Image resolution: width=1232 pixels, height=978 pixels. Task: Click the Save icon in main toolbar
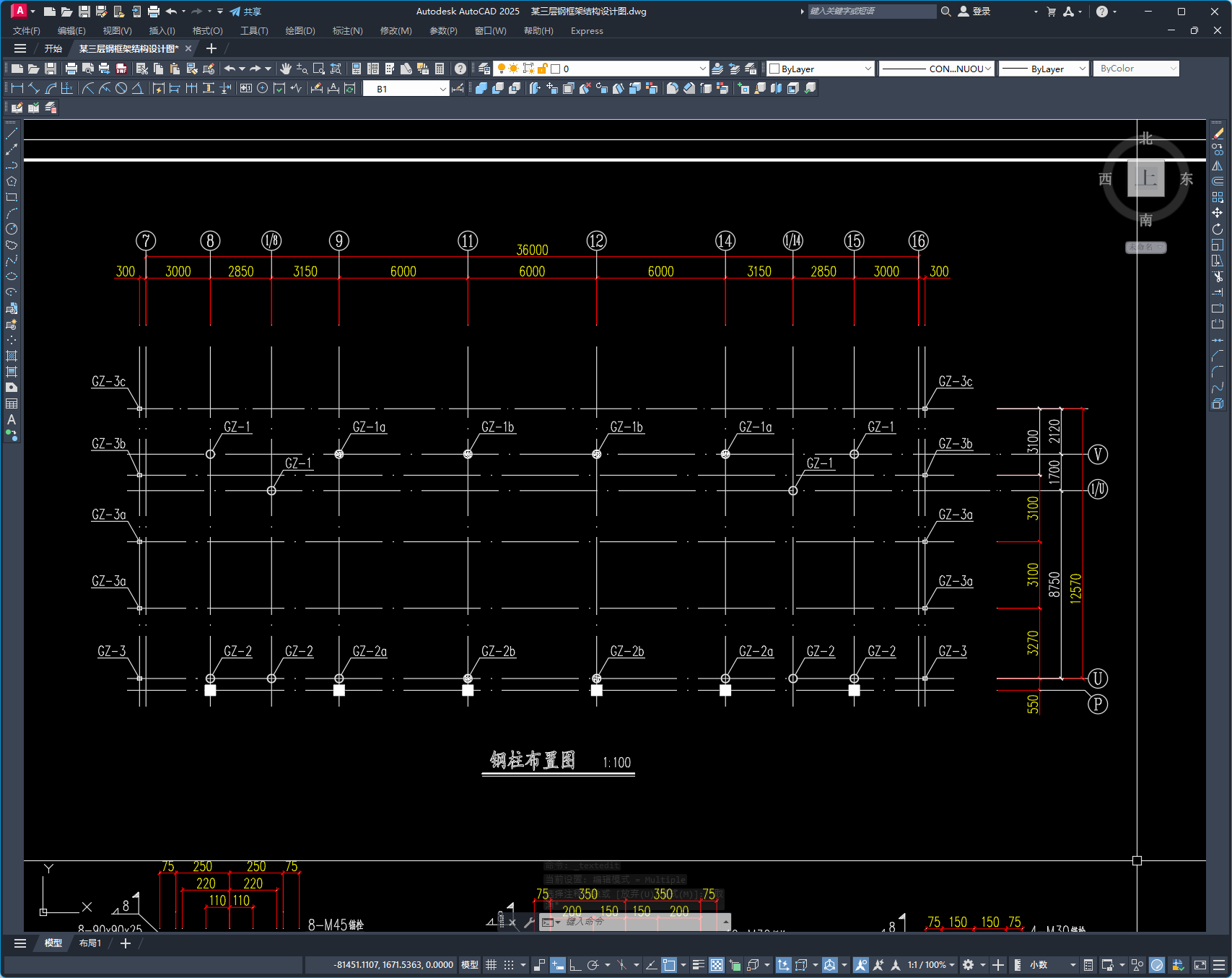[51, 69]
